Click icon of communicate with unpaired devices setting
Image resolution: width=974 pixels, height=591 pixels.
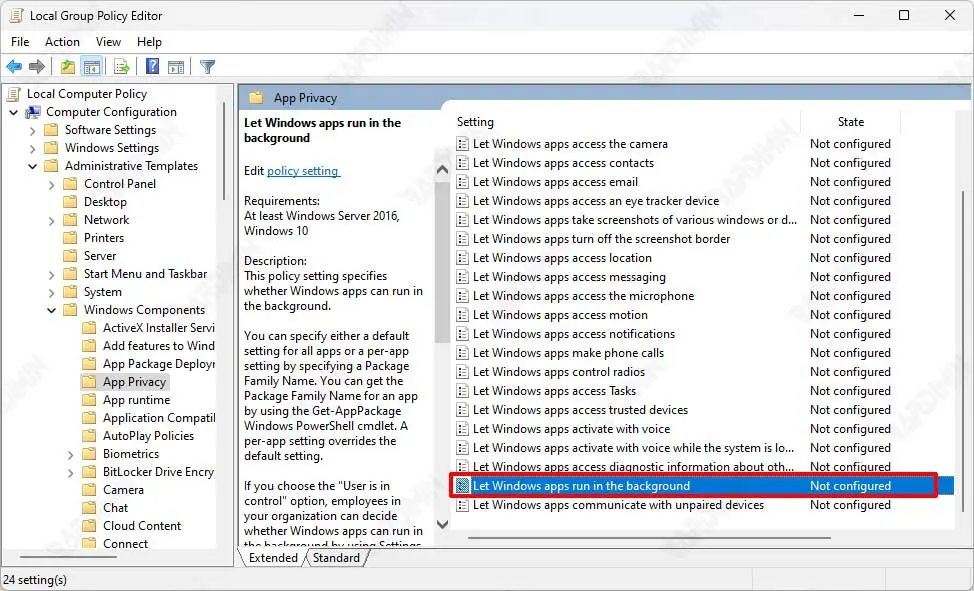click(462, 505)
